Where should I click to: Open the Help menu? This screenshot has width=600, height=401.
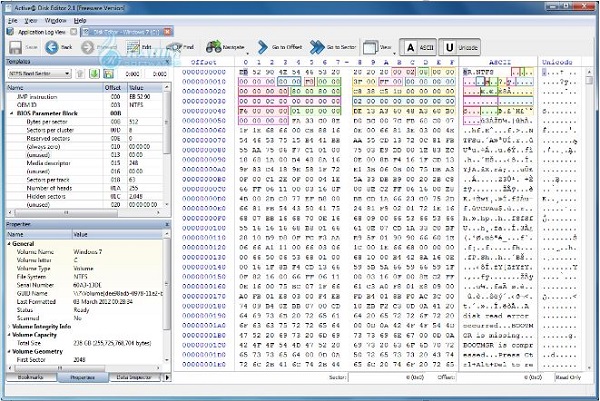pos(80,21)
